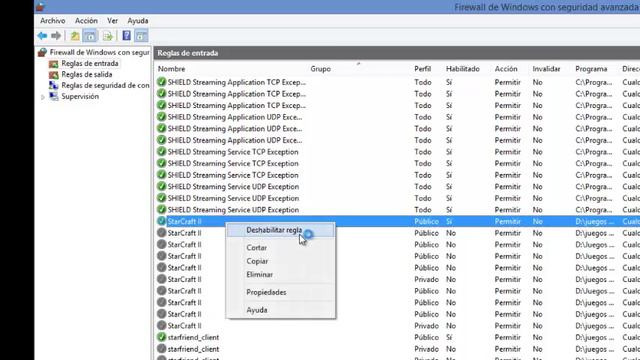Click the Up one level folder icon
This screenshot has height=360, width=640.
point(75,36)
